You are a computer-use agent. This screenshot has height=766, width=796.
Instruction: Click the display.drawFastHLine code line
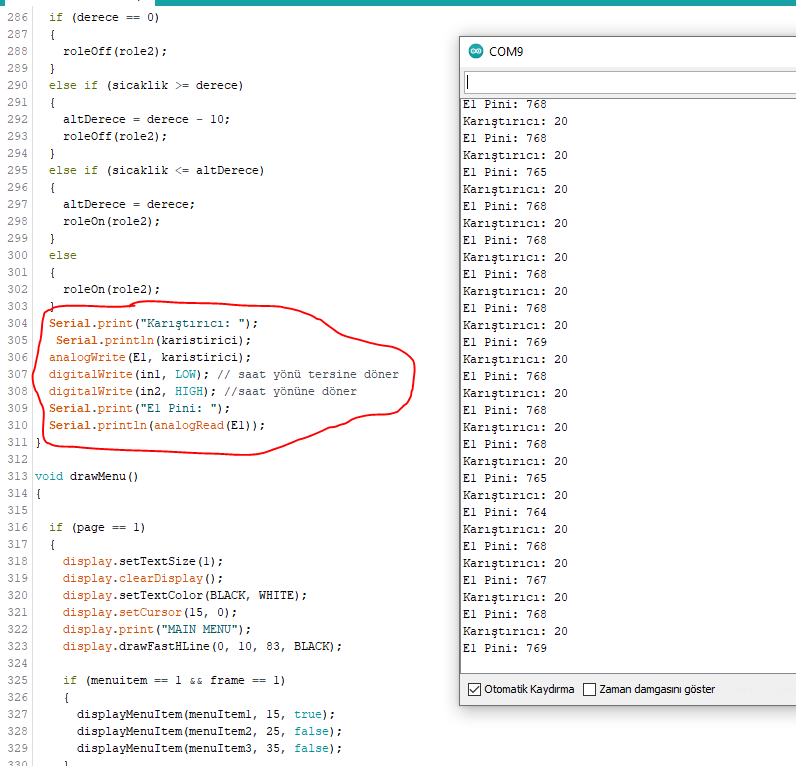202,646
